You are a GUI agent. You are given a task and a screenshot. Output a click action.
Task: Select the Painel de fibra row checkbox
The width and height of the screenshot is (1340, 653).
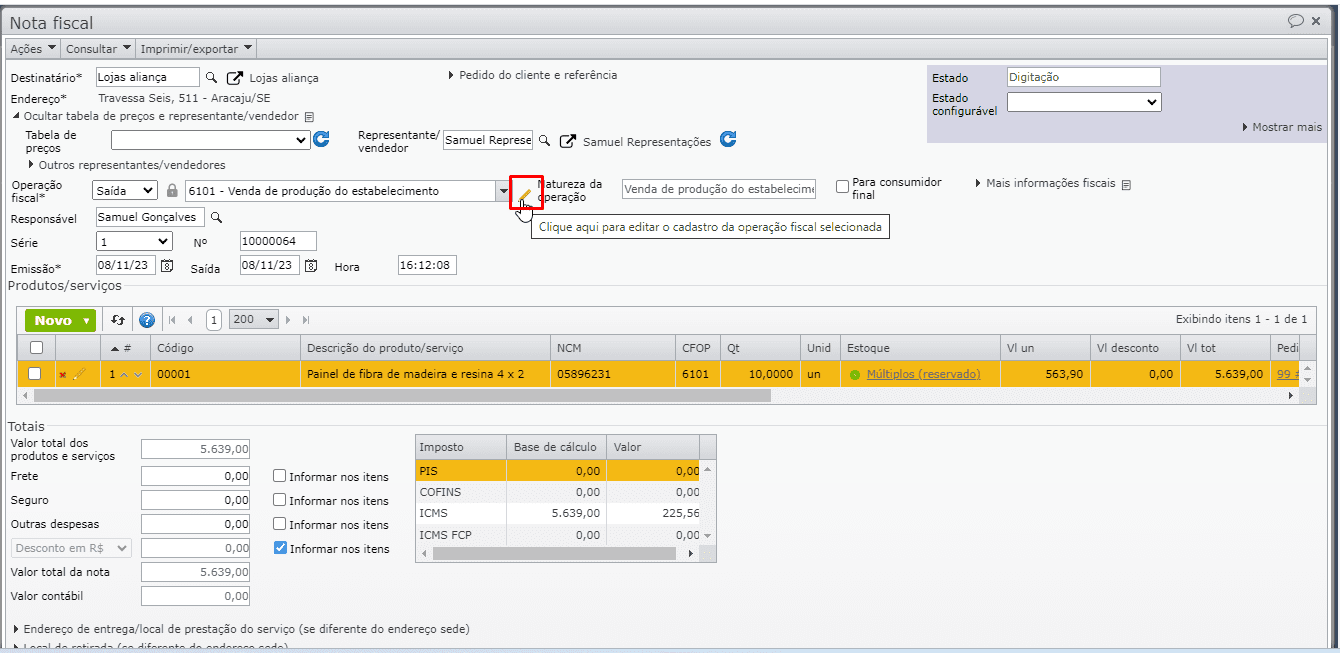[x=35, y=373]
